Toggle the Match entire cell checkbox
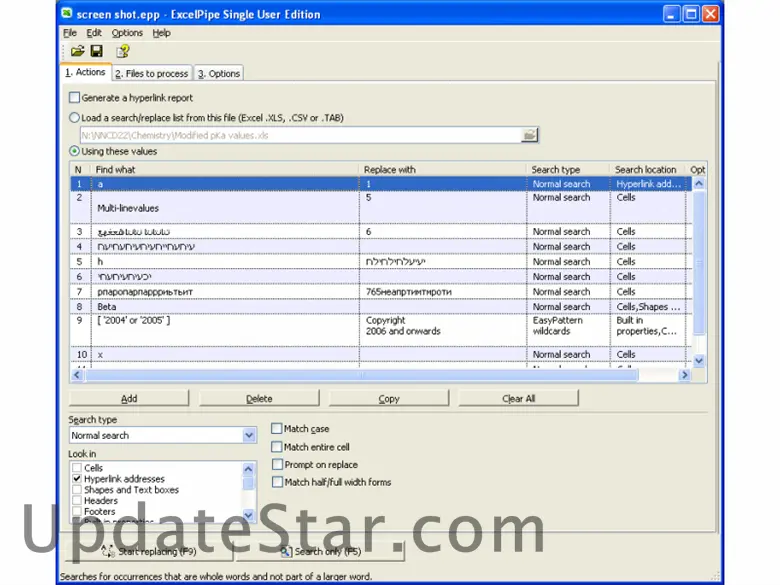780x585 pixels. click(x=277, y=447)
